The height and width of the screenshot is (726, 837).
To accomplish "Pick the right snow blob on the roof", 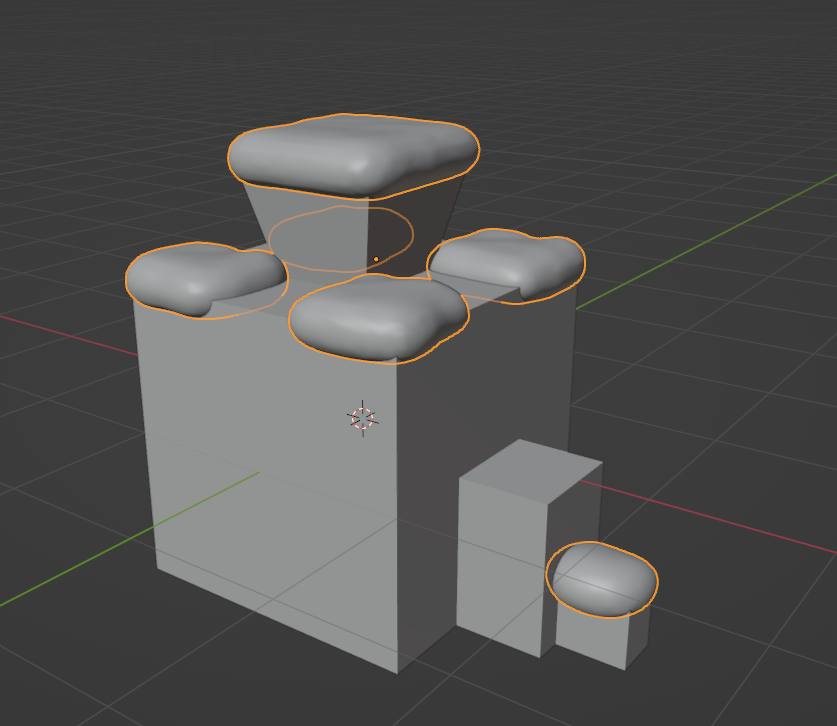I will pyautogui.click(x=507, y=262).
